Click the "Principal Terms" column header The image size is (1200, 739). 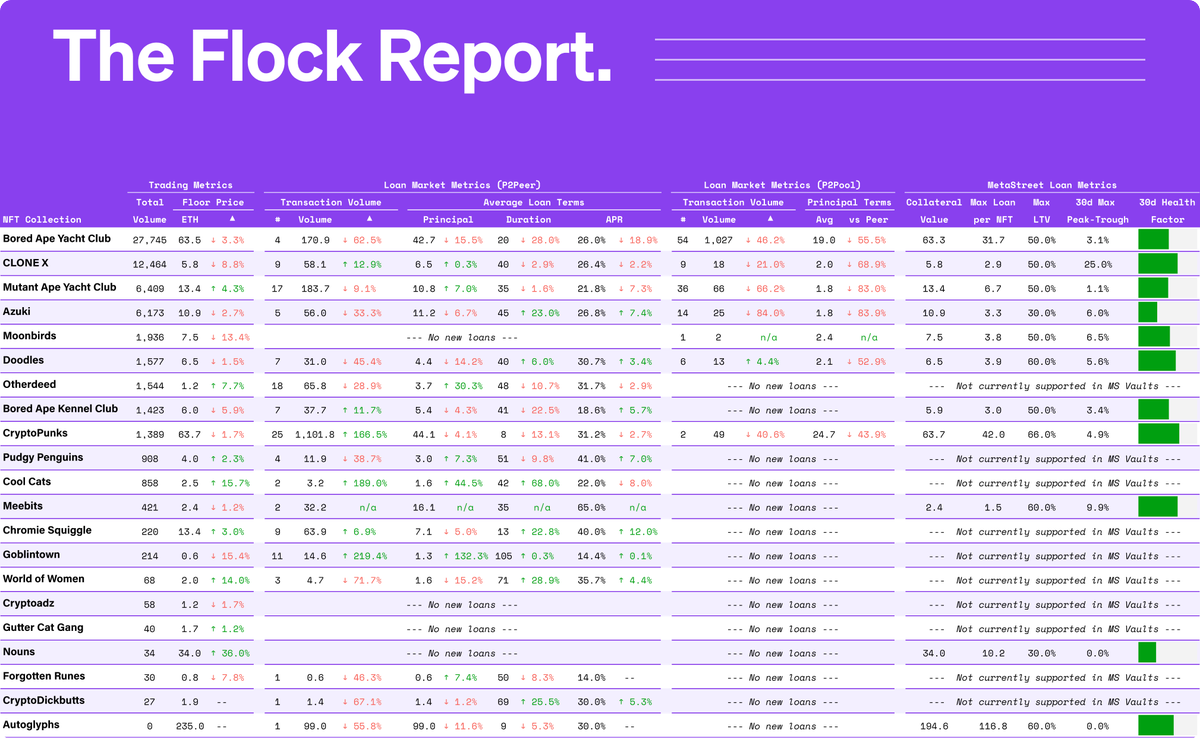coord(849,202)
